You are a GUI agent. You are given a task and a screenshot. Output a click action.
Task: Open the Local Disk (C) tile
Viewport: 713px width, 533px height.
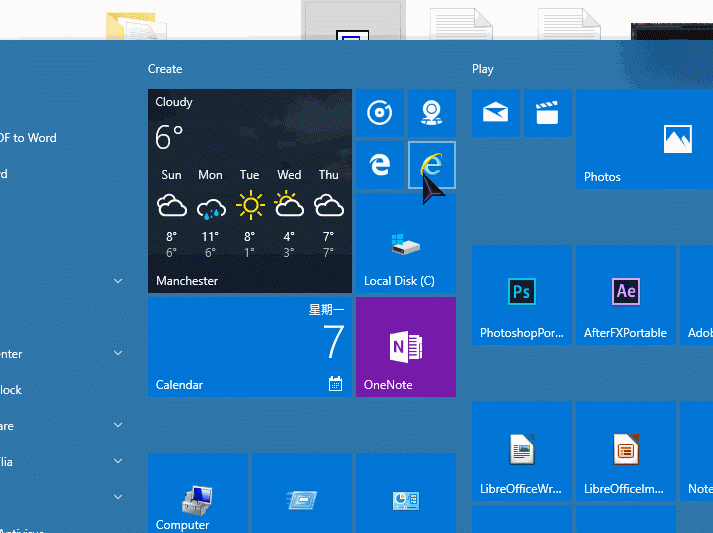(x=406, y=243)
